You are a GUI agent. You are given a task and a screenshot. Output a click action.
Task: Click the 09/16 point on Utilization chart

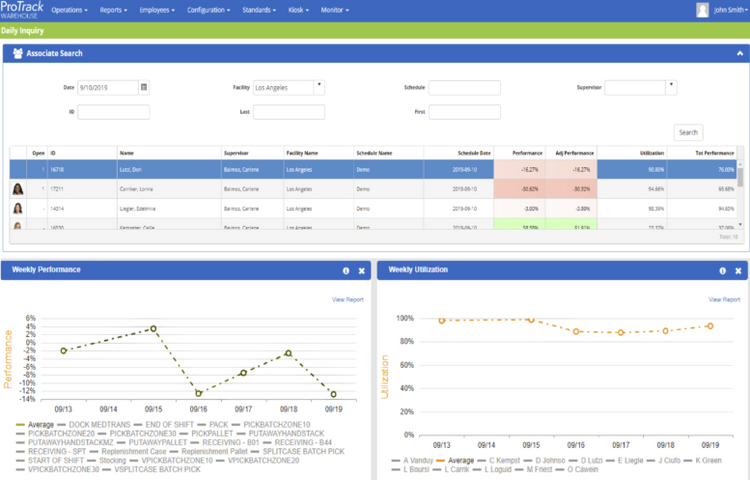(576, 331)
